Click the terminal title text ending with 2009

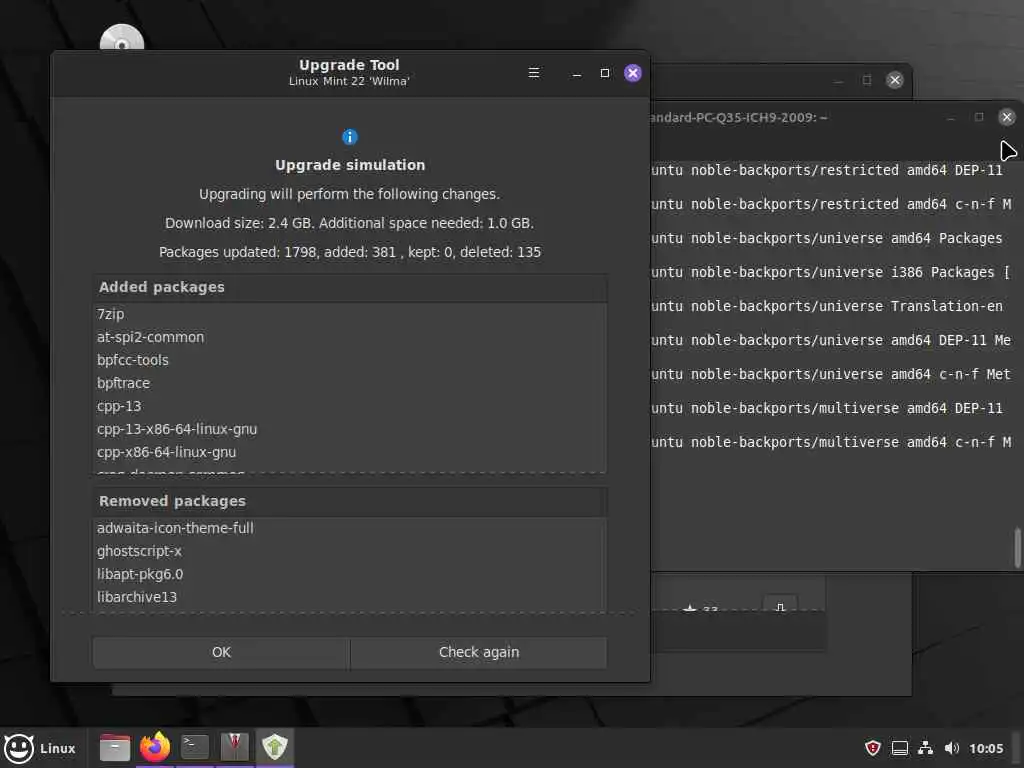click(739, 118)
